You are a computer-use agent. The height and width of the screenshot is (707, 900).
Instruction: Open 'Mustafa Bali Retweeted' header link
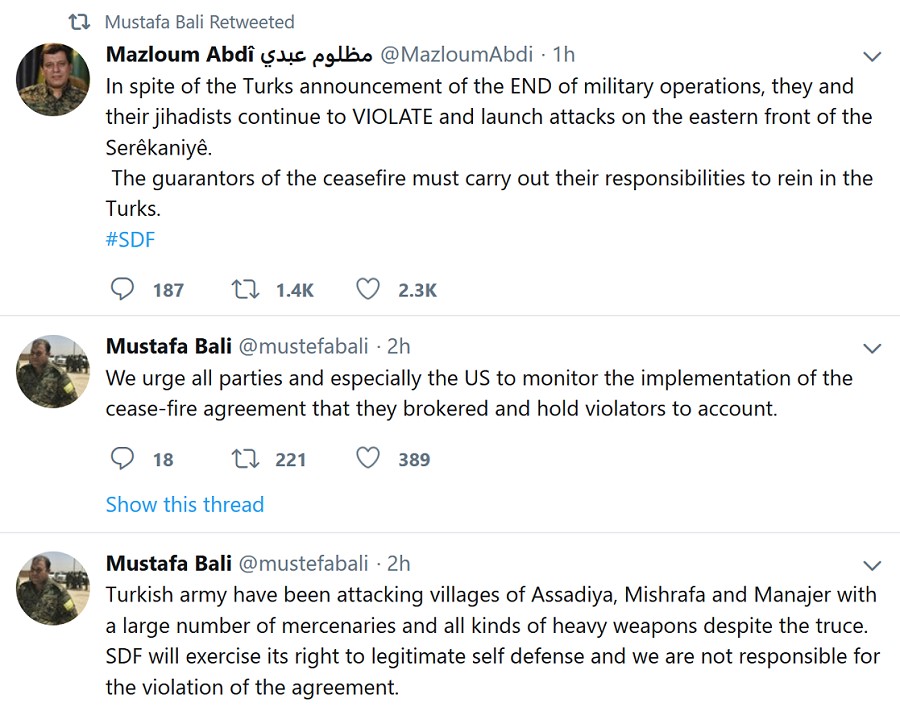pyautogui.click(x=200, y=22)
